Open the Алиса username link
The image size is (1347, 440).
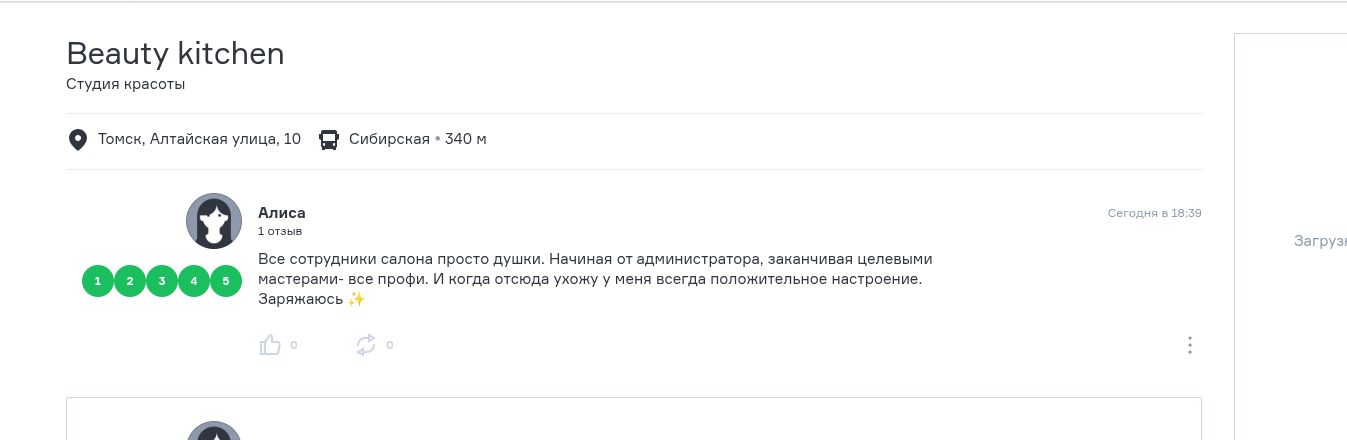coord(282,213)
